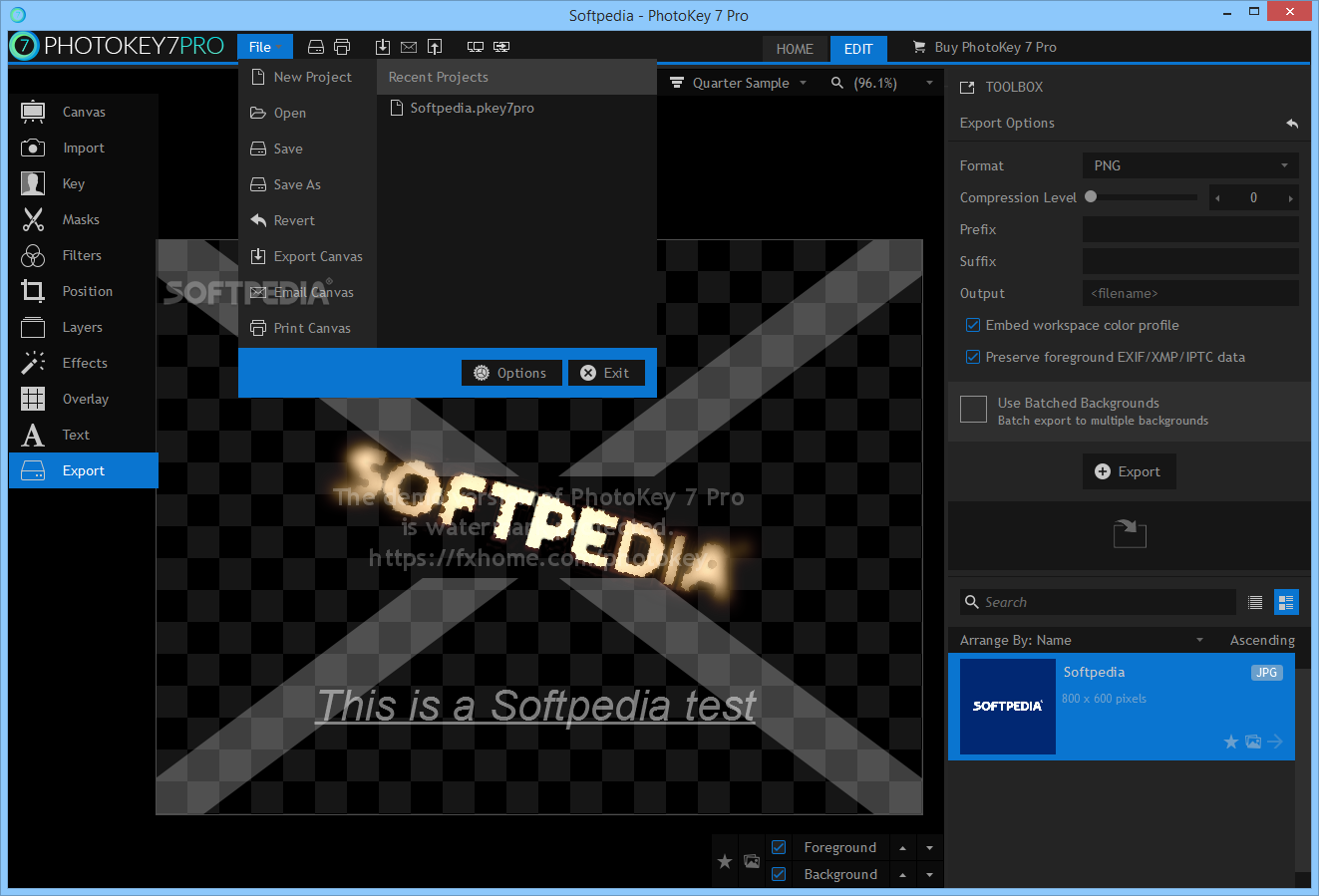
Task: Increase compression level with right arrow
Action: tap(1291, 197)
